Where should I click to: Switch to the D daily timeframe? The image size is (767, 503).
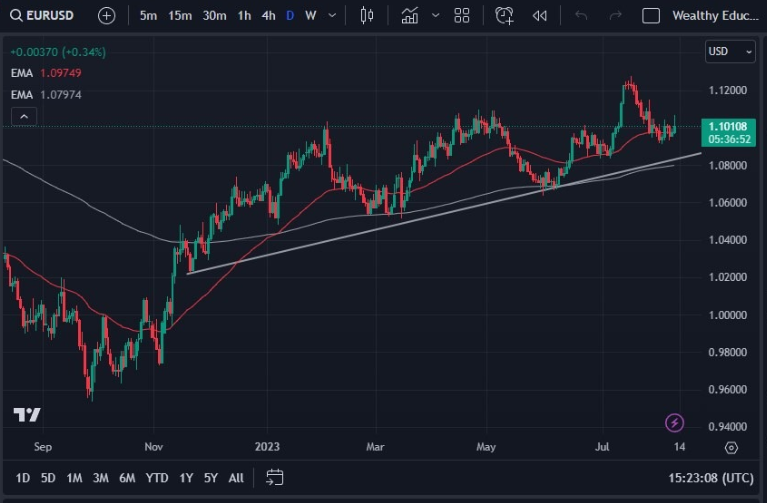290,16
